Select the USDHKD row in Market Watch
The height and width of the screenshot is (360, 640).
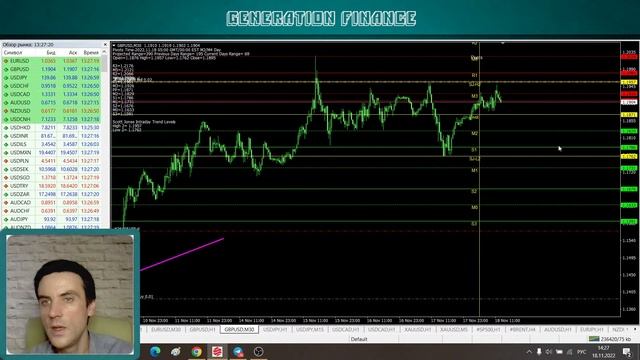pos(51,128)
